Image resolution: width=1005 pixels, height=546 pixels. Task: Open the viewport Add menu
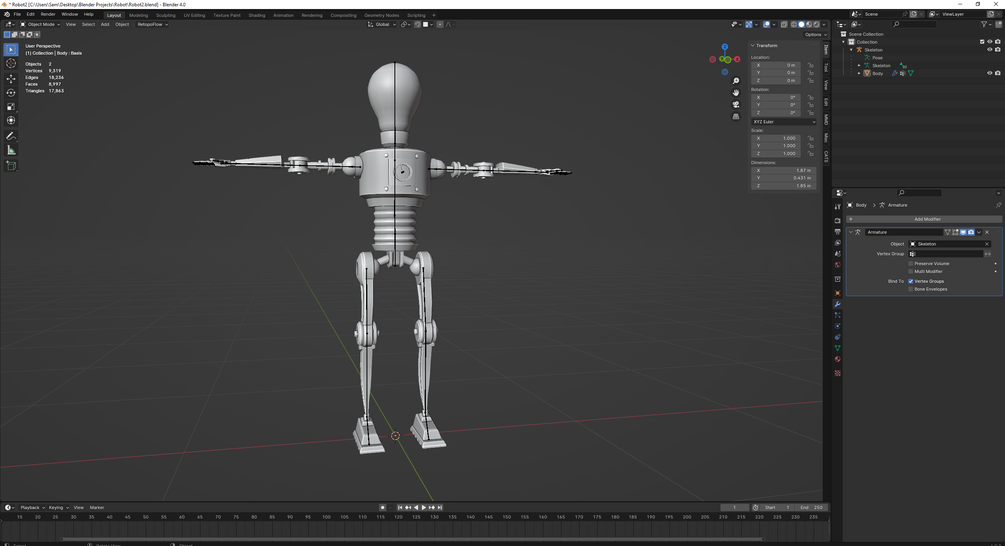click(104, 24)
